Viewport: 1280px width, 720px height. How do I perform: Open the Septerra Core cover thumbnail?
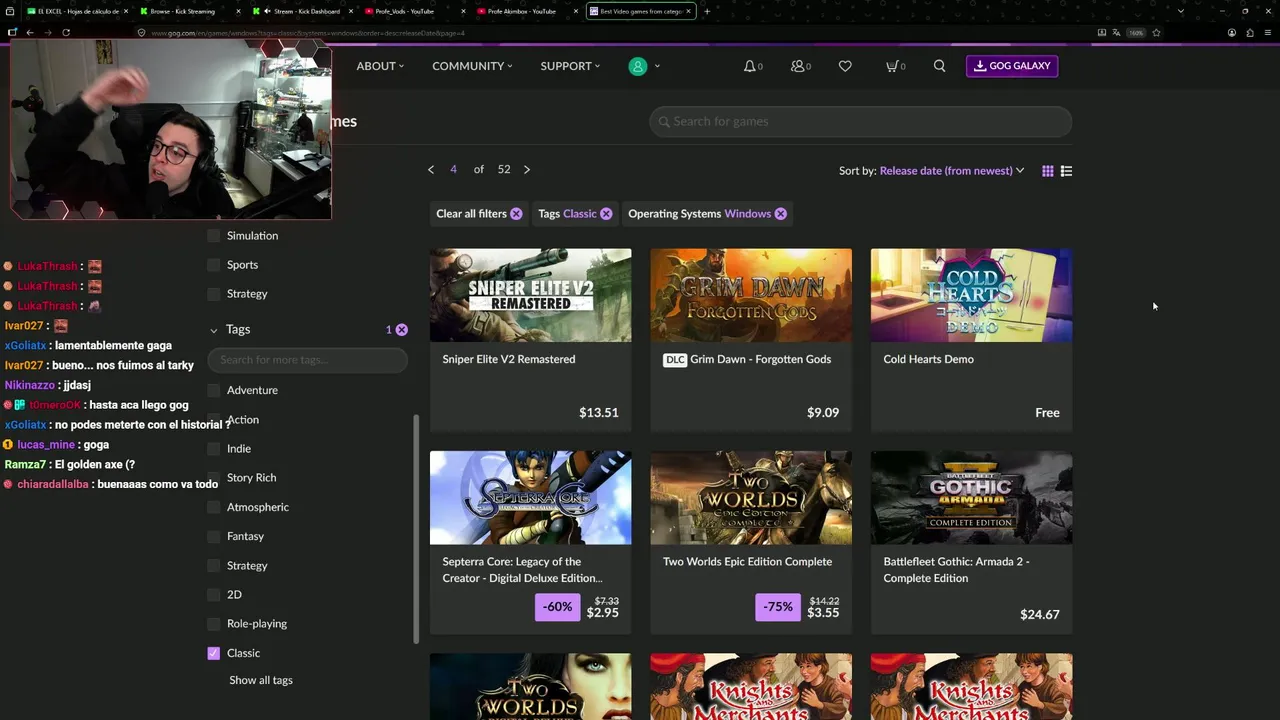pyautogui.click(x=530, y=498)
